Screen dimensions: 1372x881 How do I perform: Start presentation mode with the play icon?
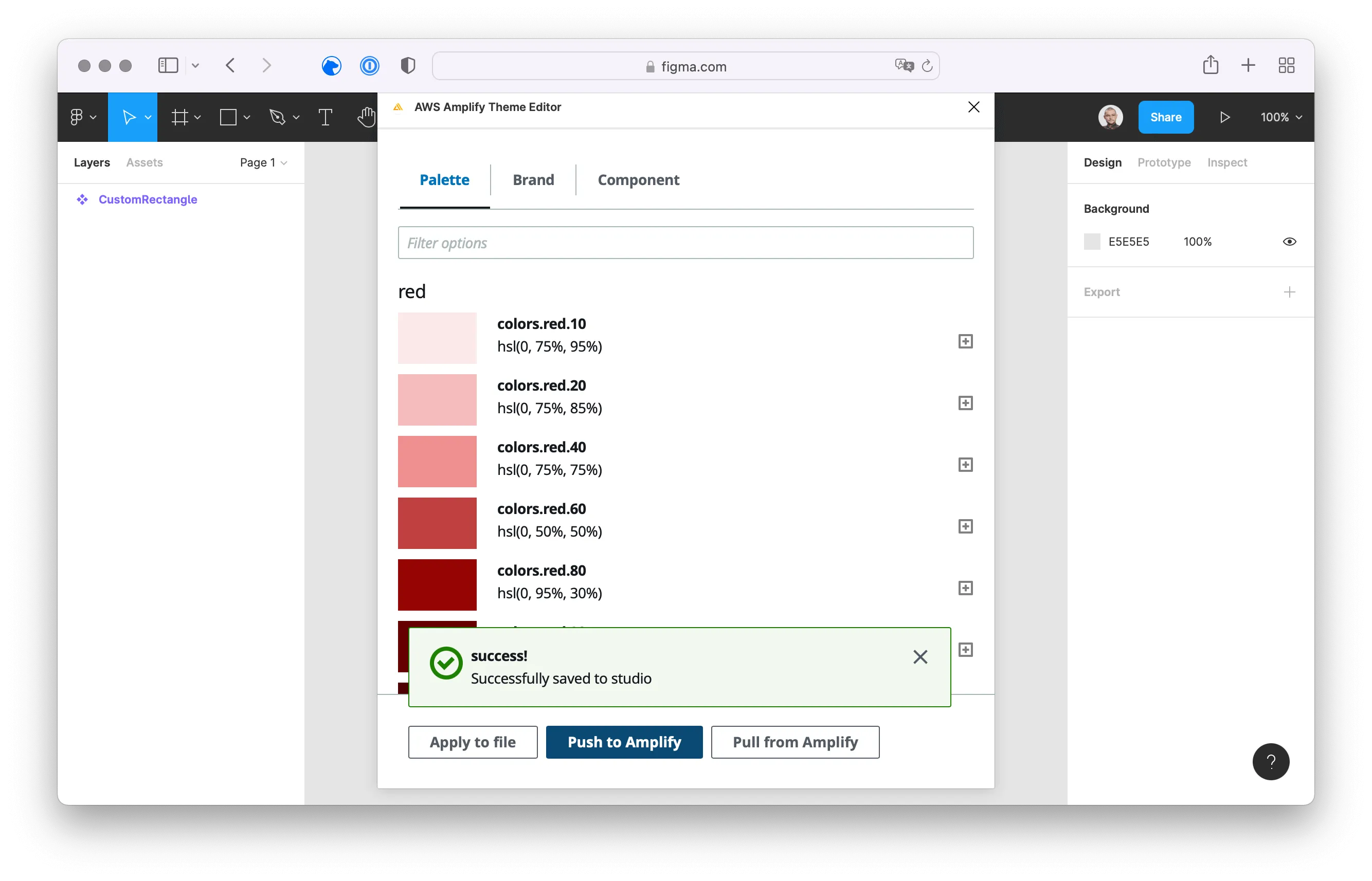[1224, 117]
